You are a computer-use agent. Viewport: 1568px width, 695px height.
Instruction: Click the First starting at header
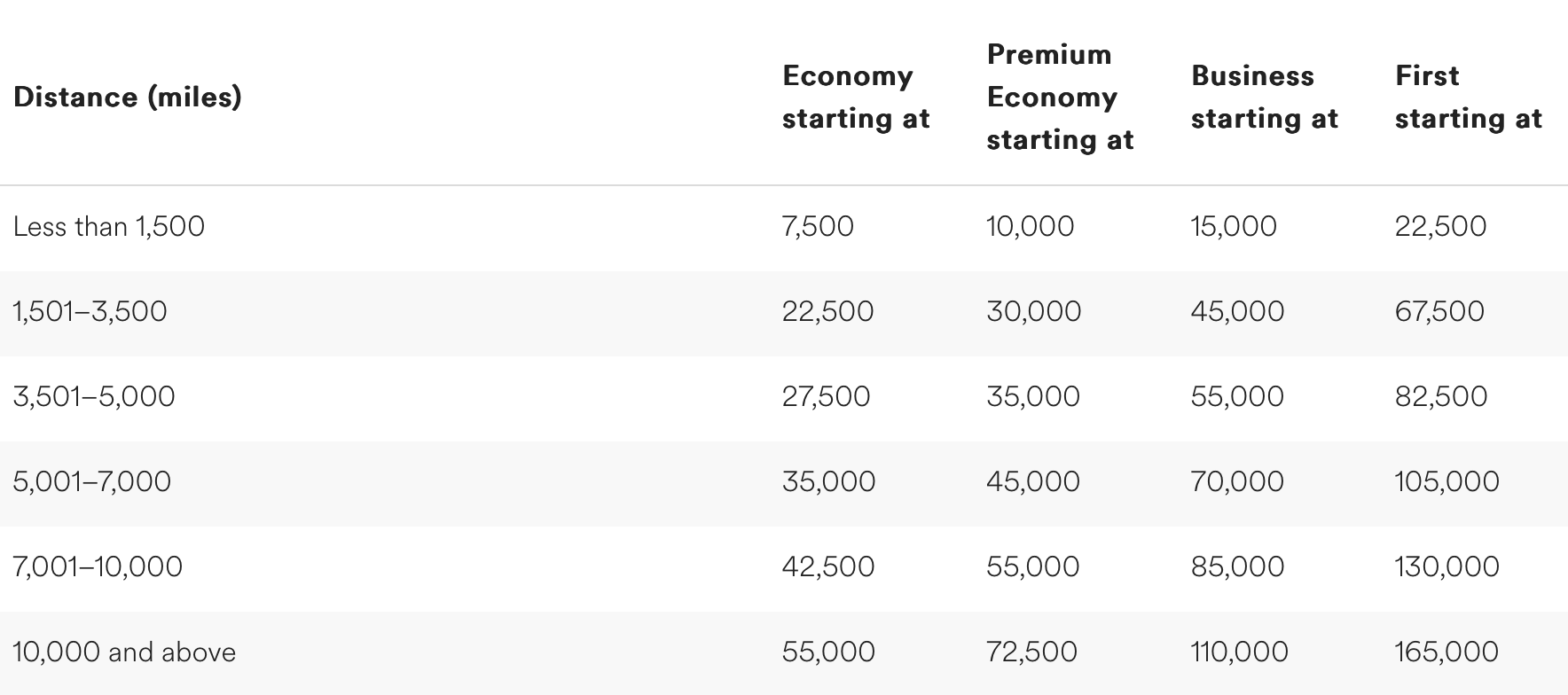click(x=1469, y=97)
